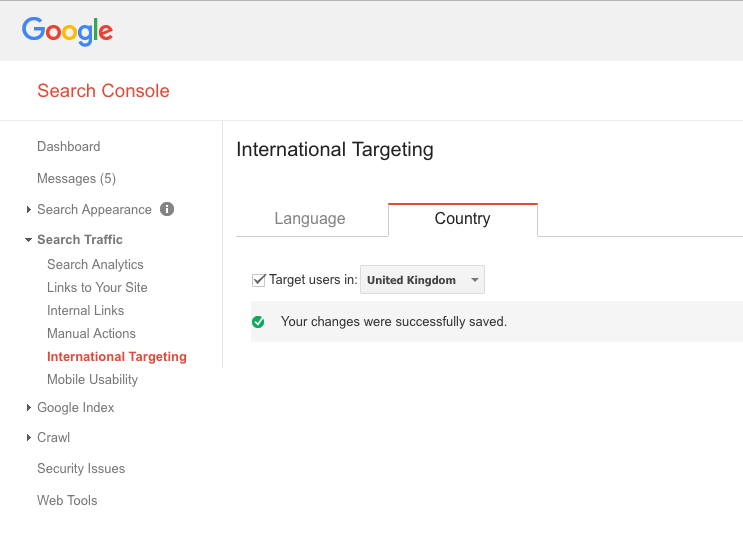Click the green success checkmark icon
The image size is (743, 543).
(258, 322)
